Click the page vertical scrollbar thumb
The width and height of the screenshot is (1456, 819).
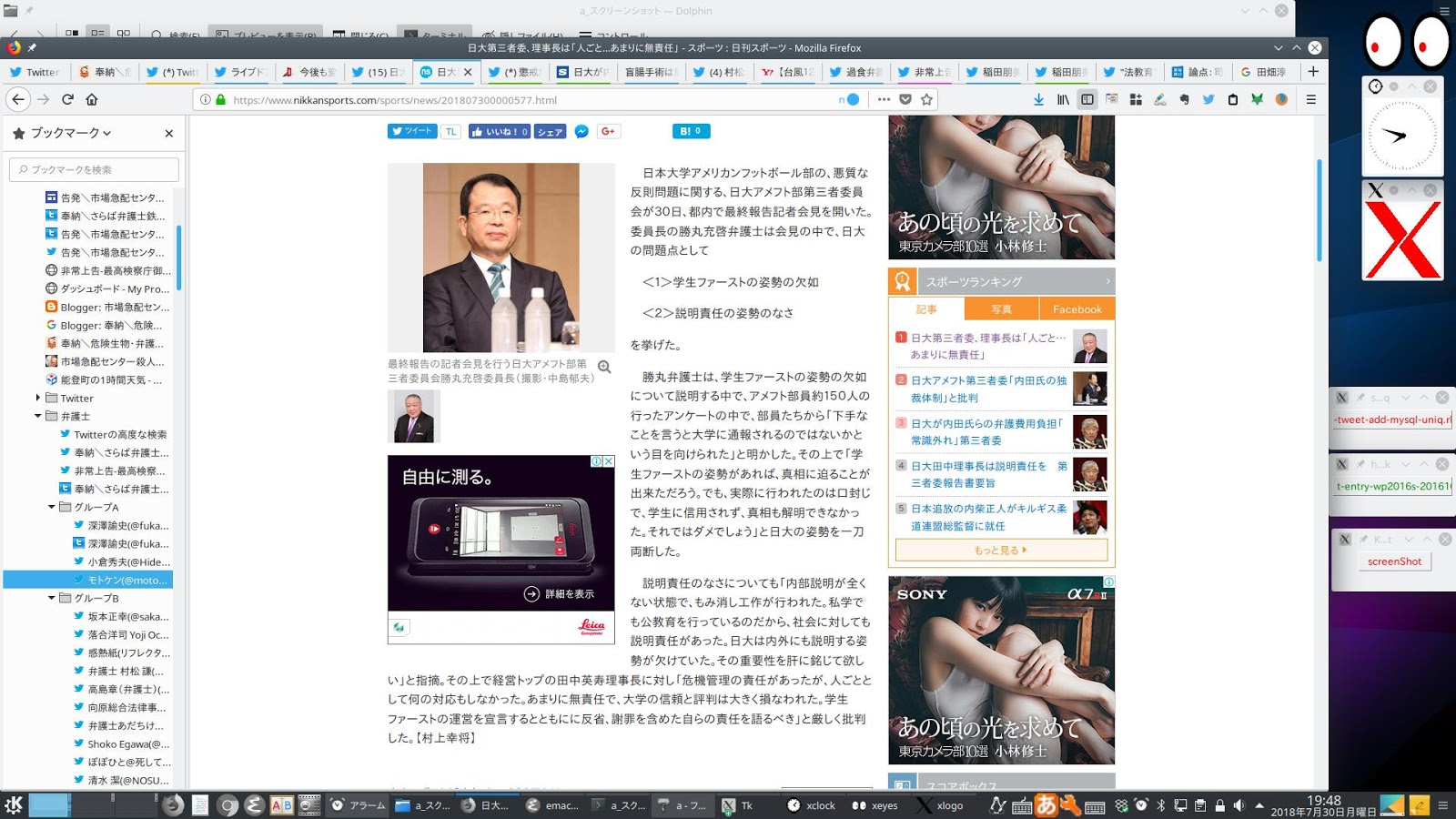[1319, 210]
